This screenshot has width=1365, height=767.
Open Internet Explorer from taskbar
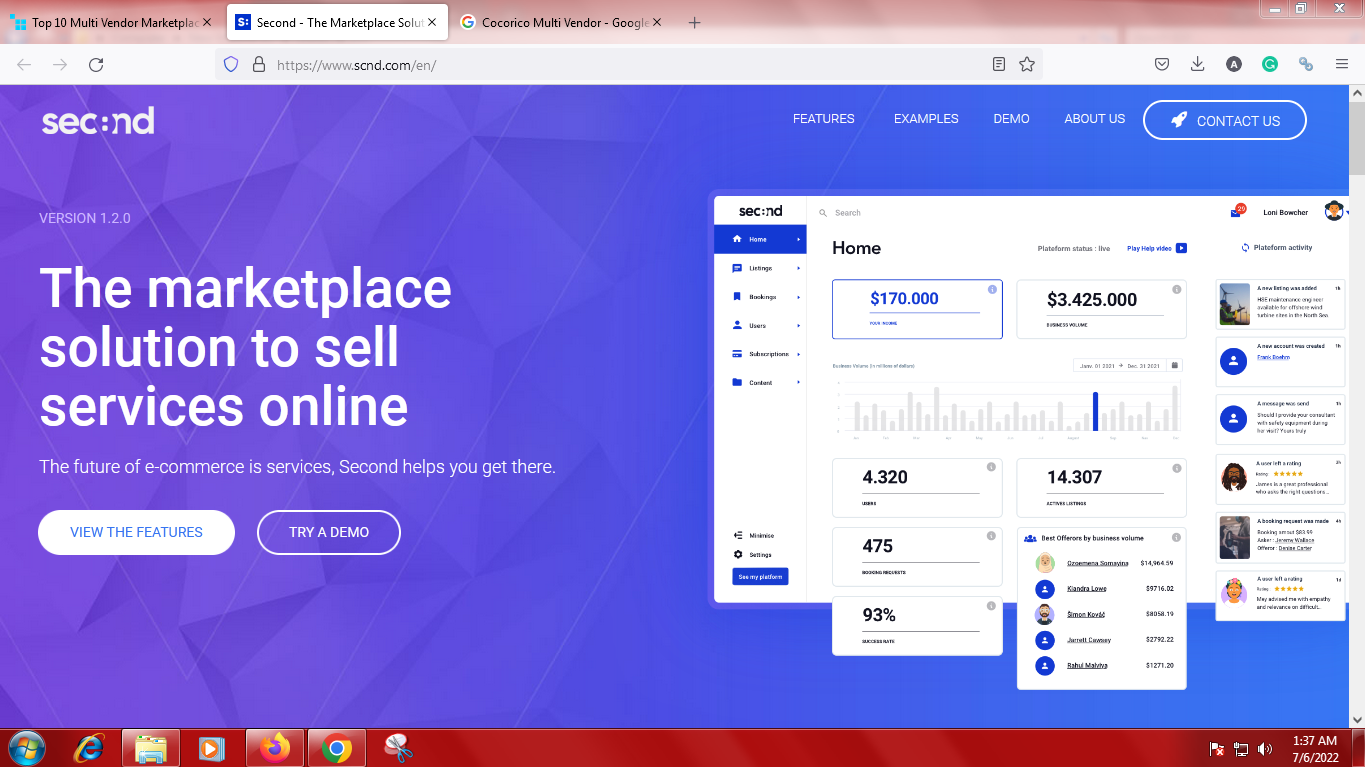coord(91,748)
